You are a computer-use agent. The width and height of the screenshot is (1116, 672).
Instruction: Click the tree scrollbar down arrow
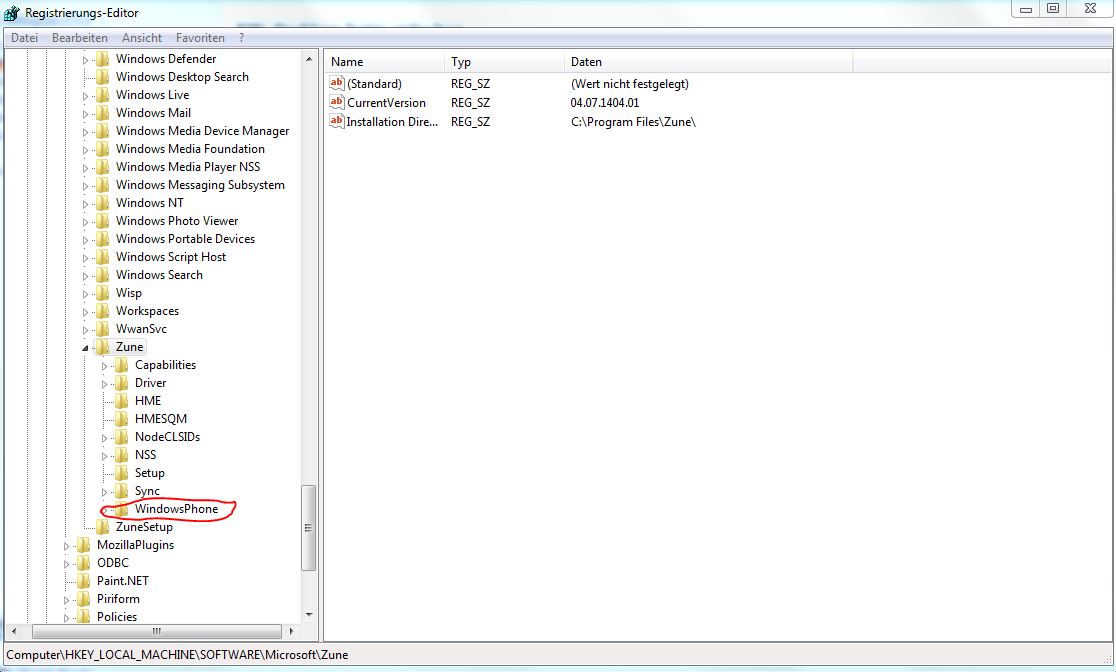(x=309, y=615)
